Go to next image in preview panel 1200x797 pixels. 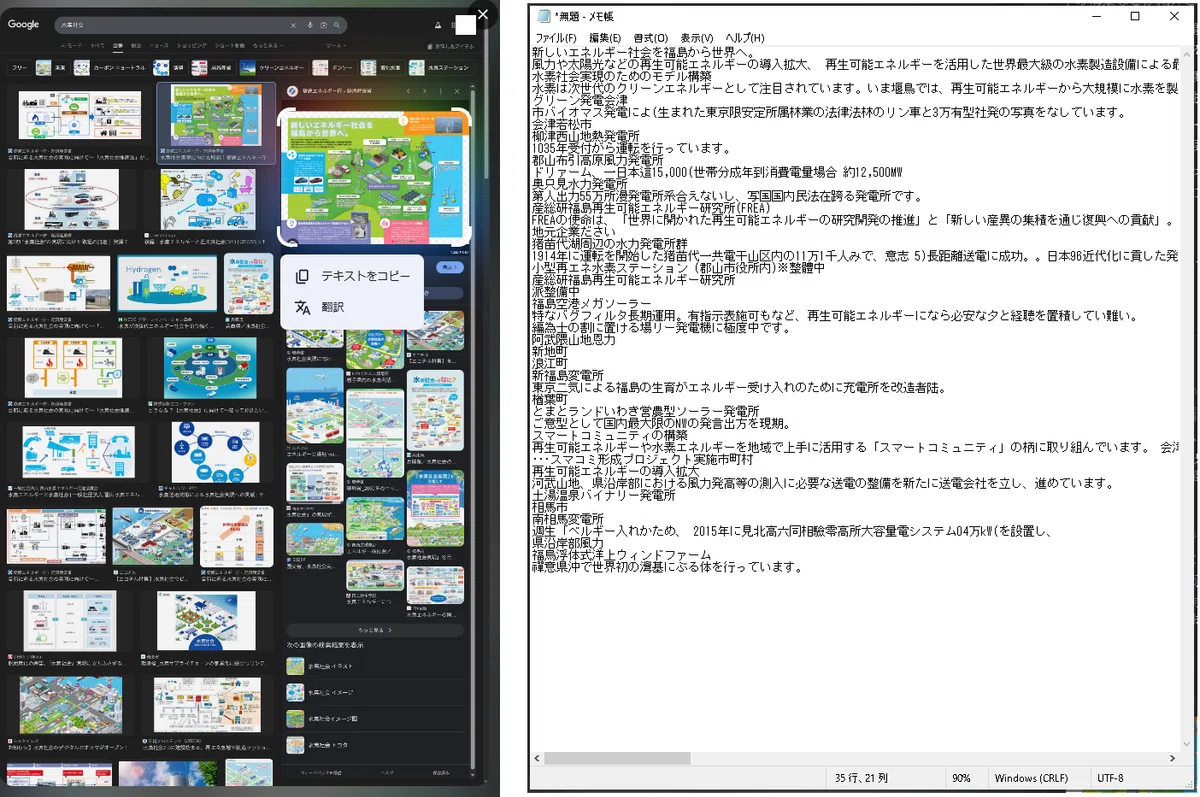point(424,91)
